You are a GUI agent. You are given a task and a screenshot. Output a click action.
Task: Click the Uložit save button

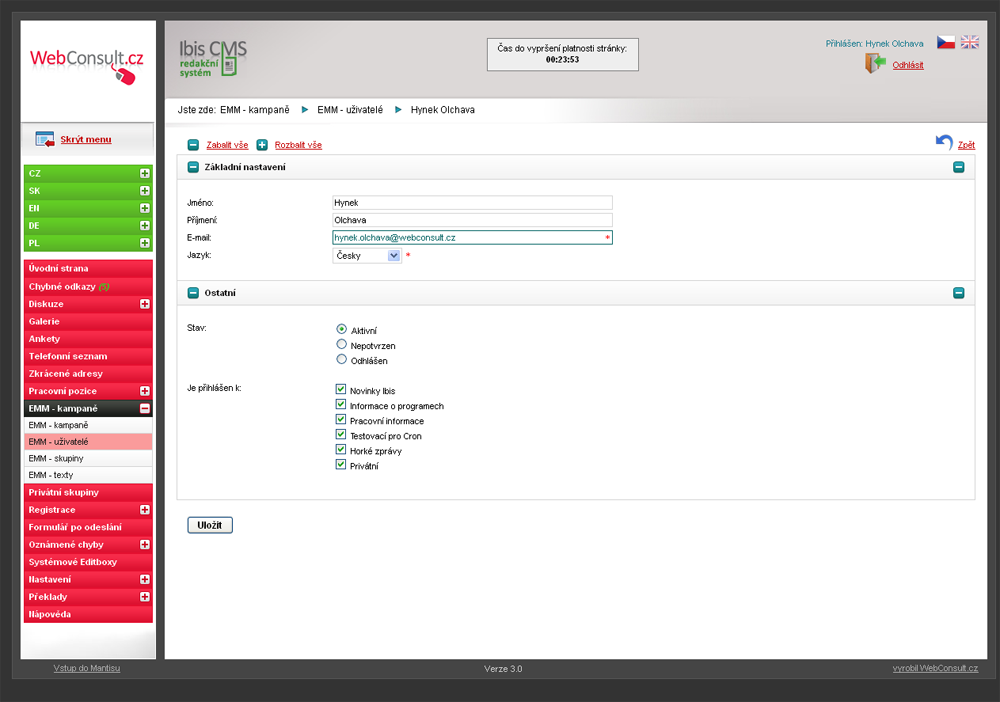210,525
